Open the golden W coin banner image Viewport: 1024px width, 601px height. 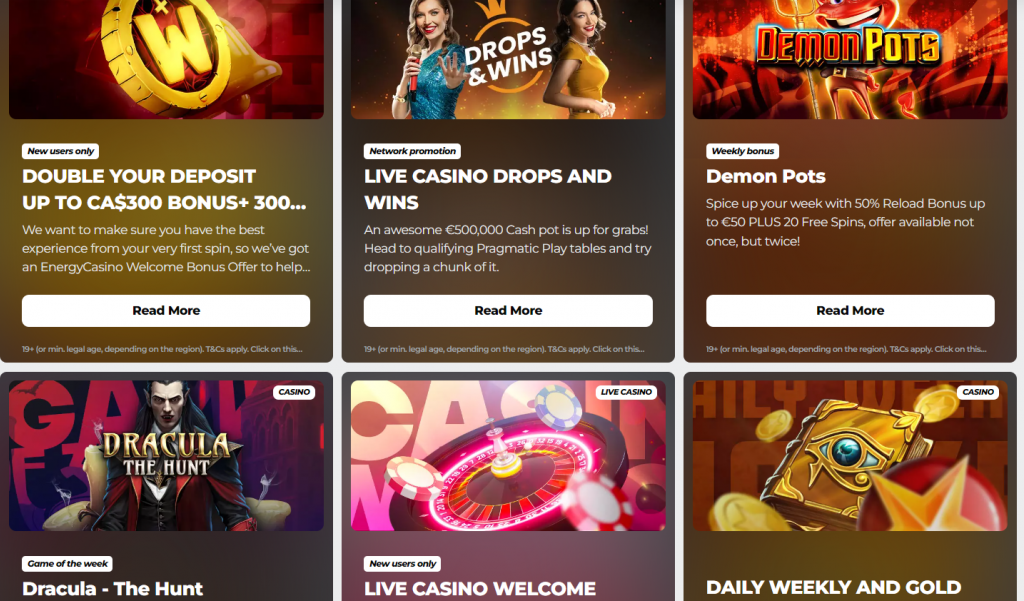pyautogui.click(x=166, y=59)
